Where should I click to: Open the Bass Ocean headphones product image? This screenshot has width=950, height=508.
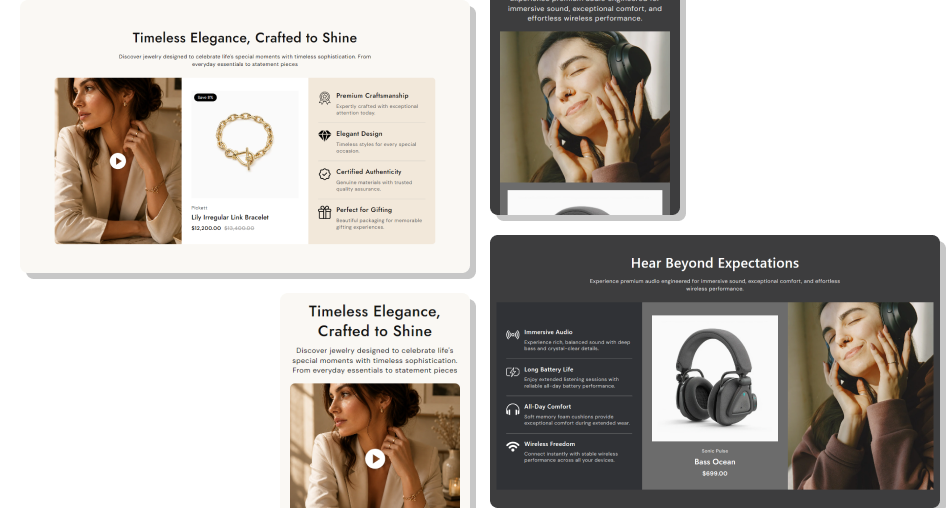point(714,378)
